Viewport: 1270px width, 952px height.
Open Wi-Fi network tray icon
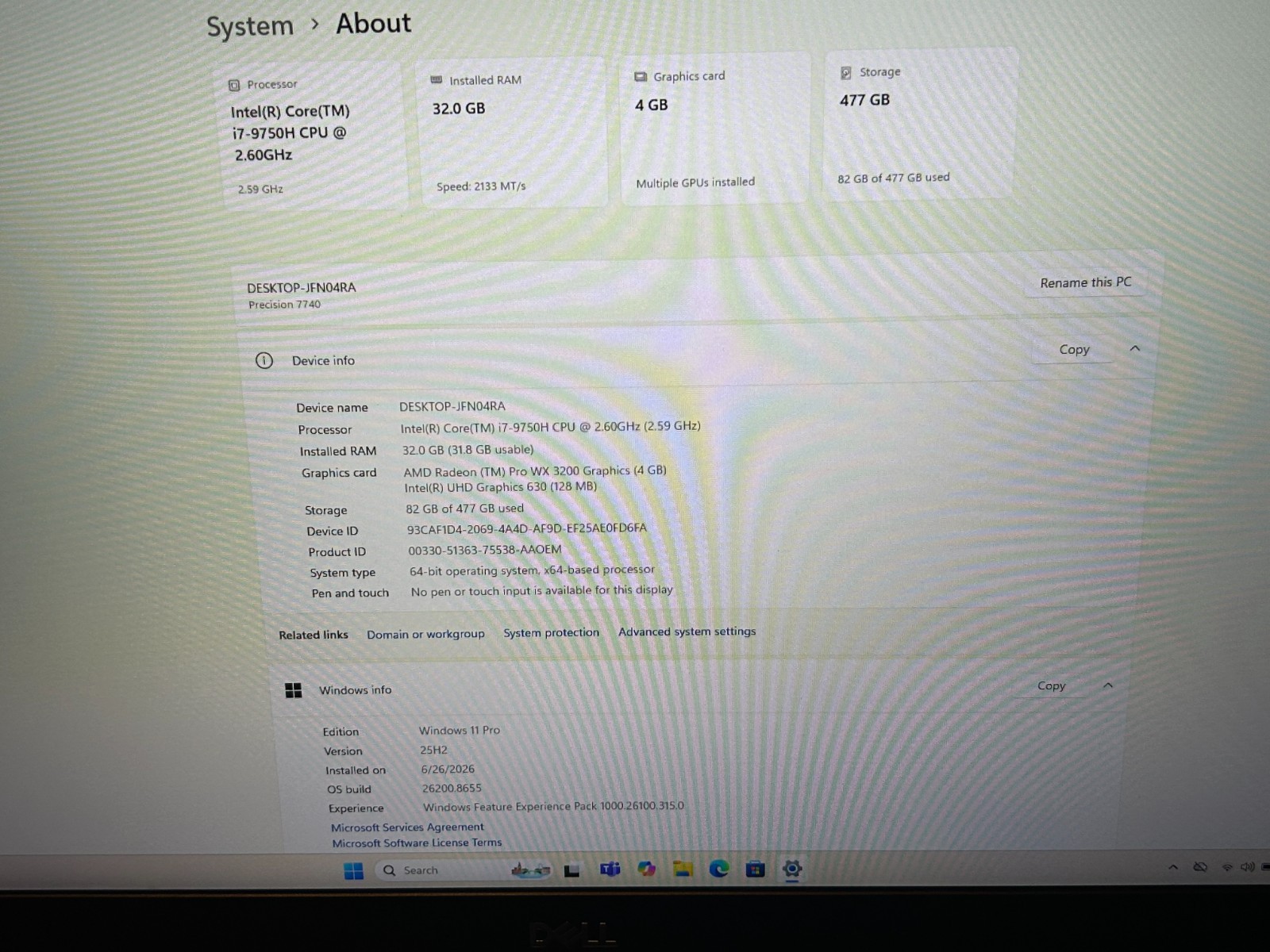pyautogui.click(x=1227, y=867)
